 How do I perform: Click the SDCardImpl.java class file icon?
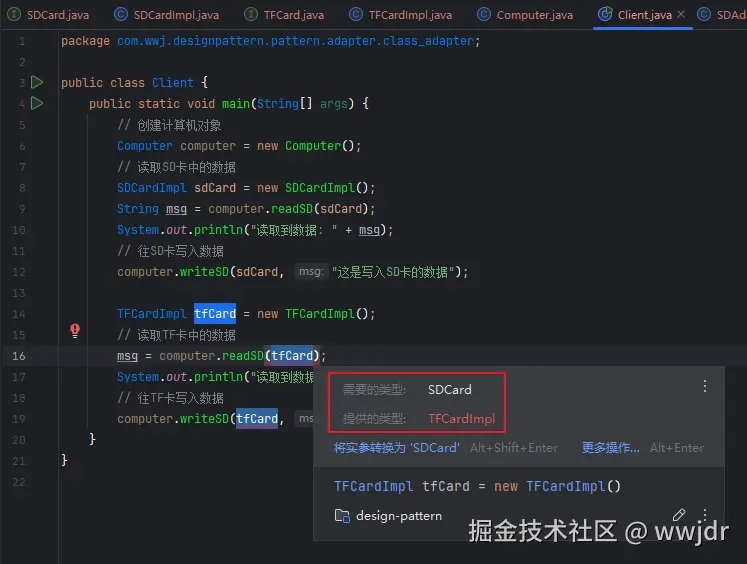point(121,15)
